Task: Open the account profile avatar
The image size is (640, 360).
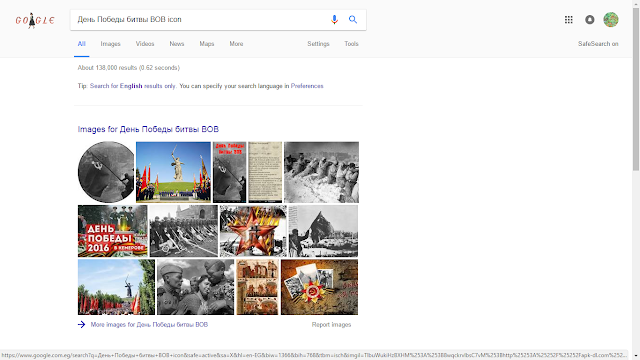Action: coord(611,20)
